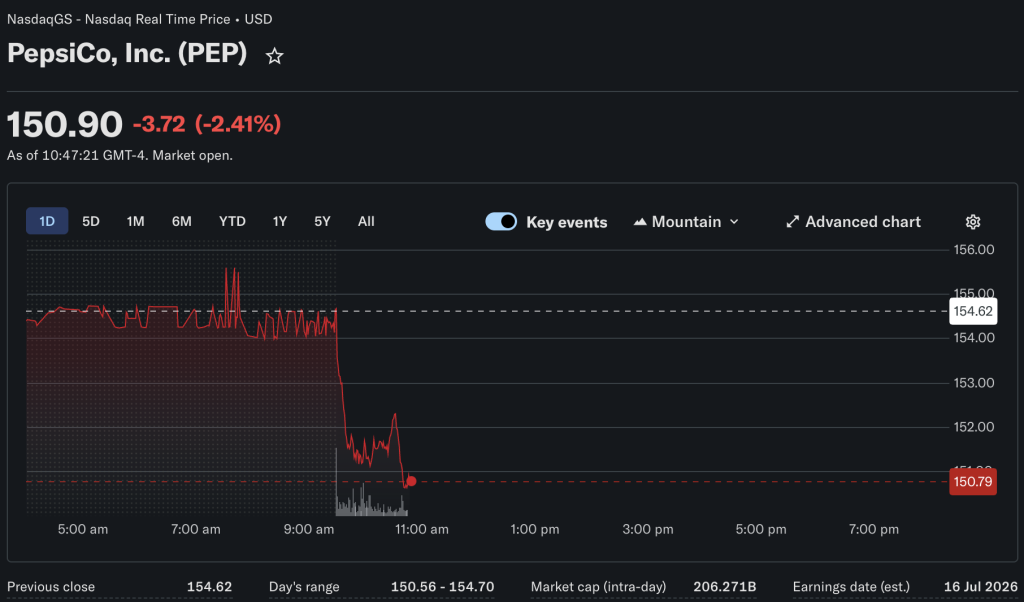Switch to the 1M time range

[135, 221]
